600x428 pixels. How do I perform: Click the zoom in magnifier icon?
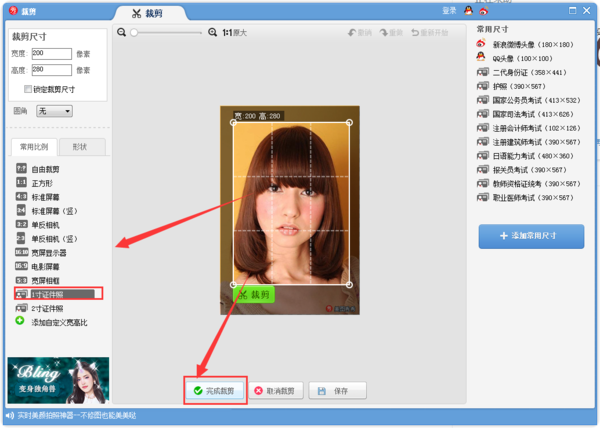point(212,32)
